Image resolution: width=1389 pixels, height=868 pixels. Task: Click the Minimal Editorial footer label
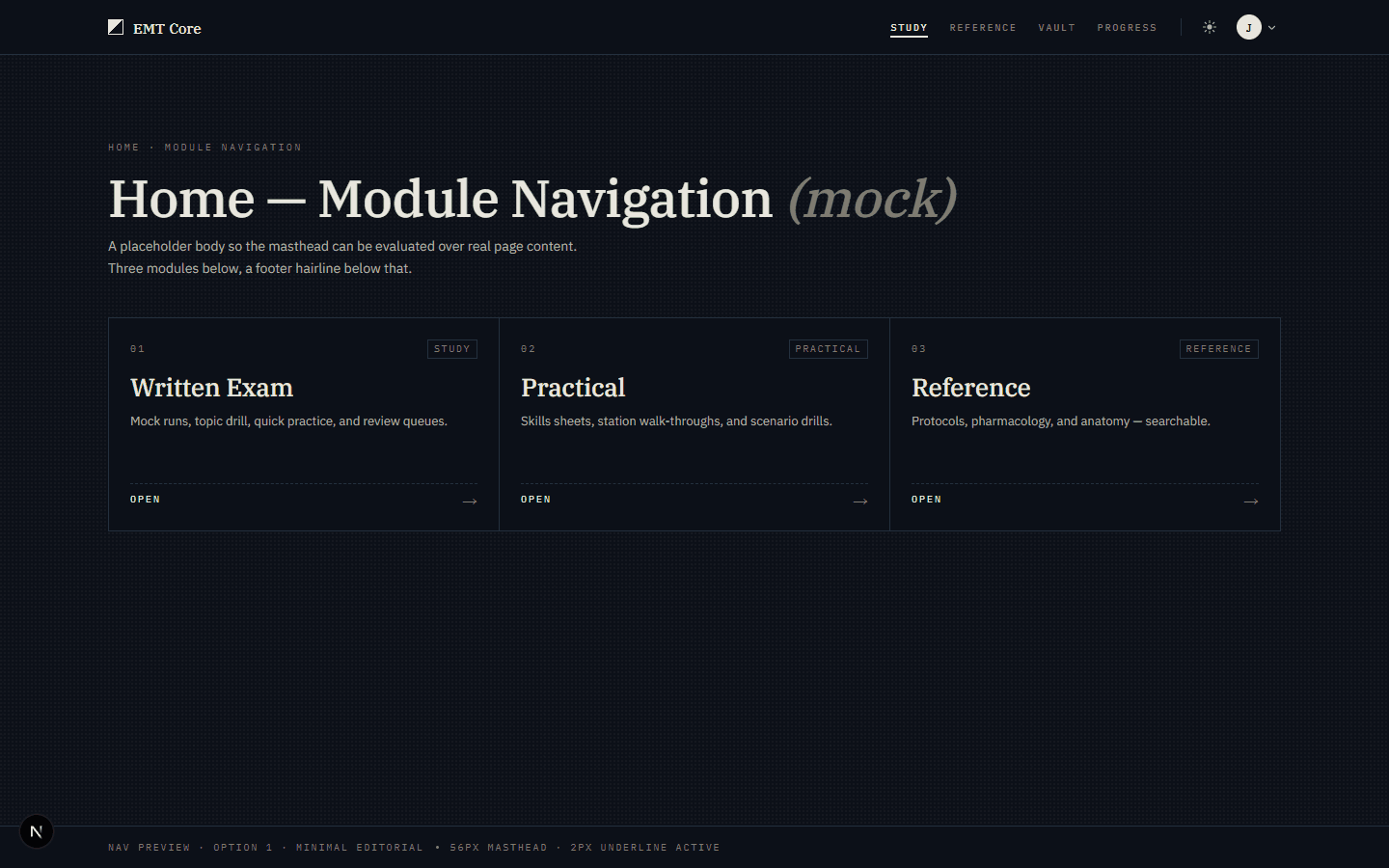click(360, 848)
